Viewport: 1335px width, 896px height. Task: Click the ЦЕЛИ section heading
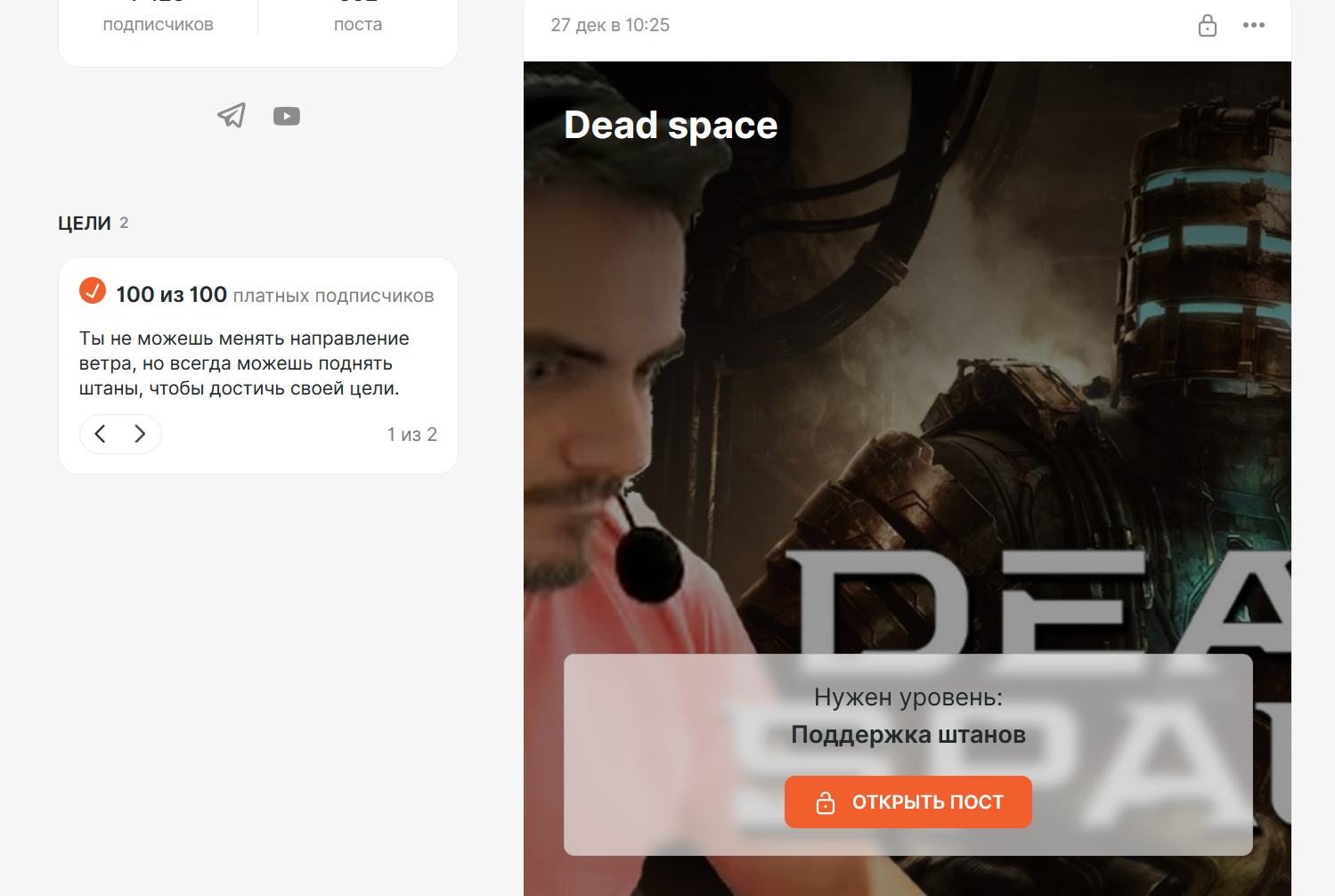pos(85,223)
